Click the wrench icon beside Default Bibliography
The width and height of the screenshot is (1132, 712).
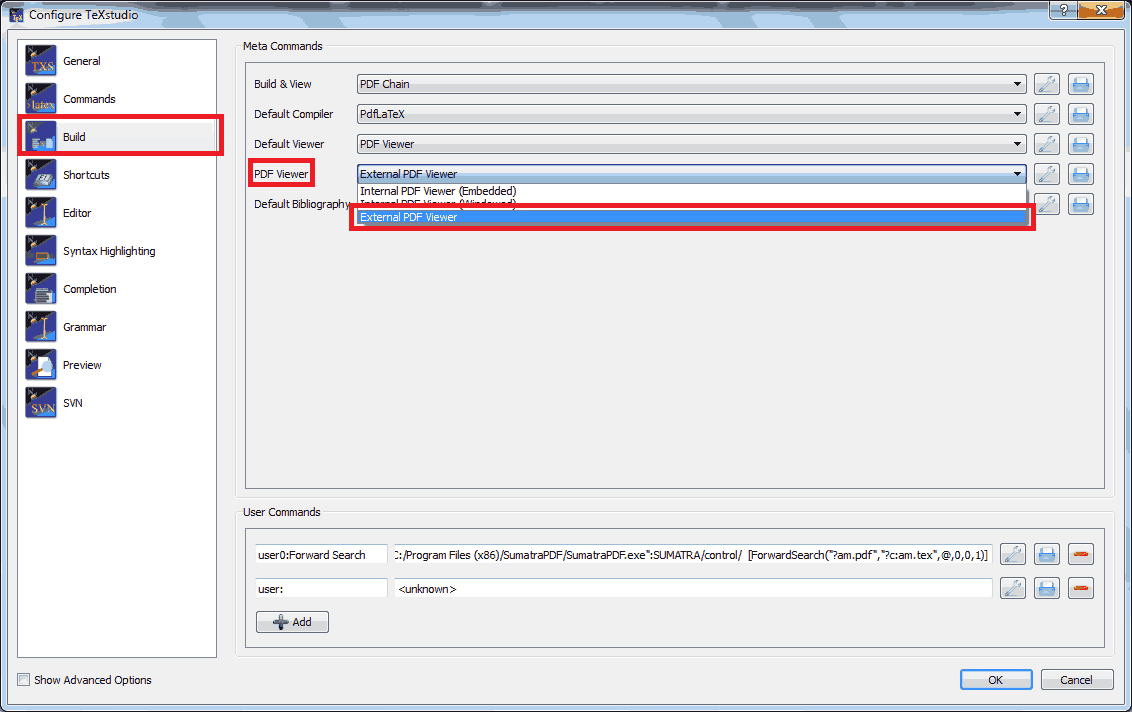pyautogui.click(x=1046, y=203)
